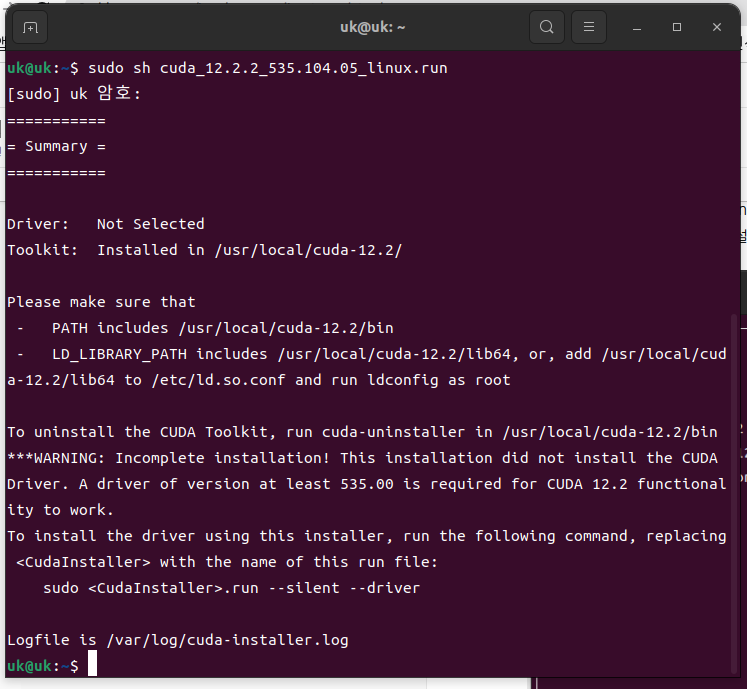Click 'To install the driver using' line
747x689 pixels.
pyautogui.click(x=367, y=536)
